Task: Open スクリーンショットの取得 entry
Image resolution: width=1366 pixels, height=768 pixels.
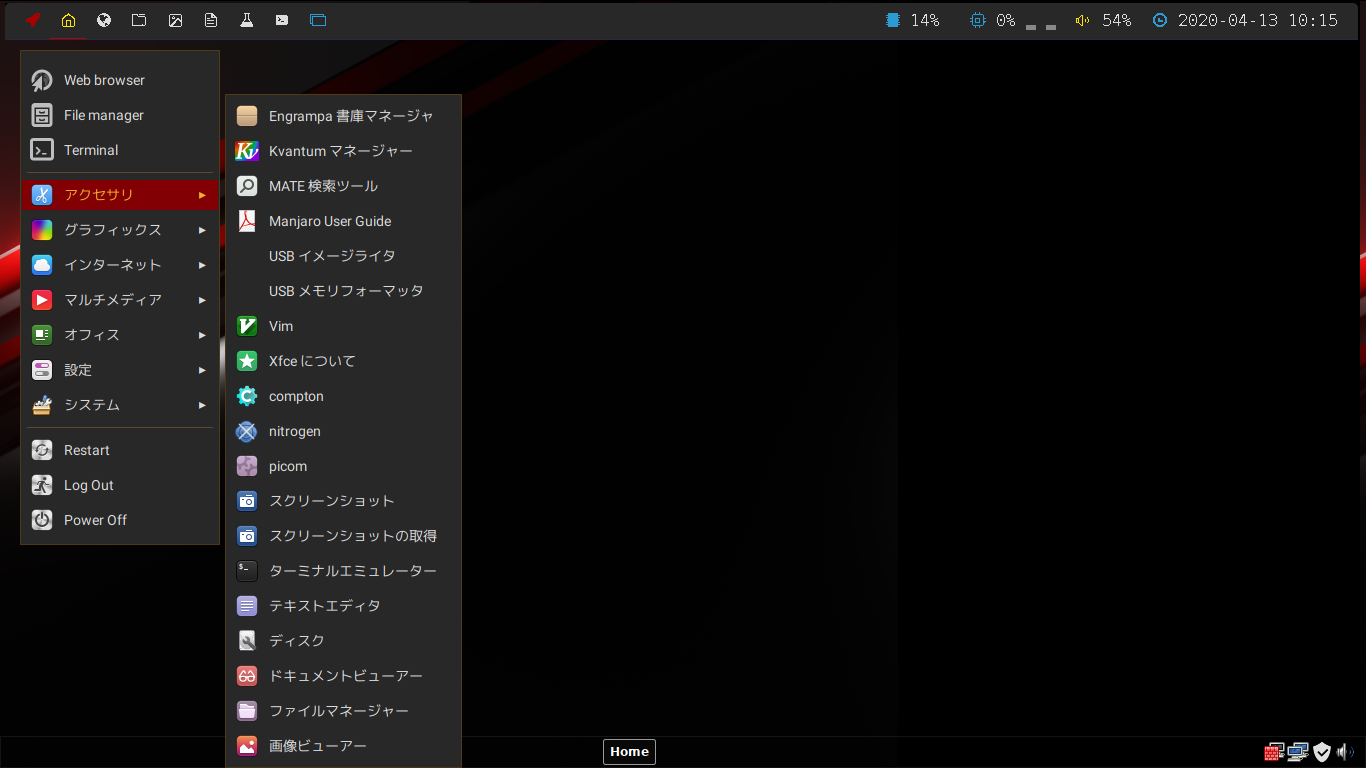Action: click(343, 536)
